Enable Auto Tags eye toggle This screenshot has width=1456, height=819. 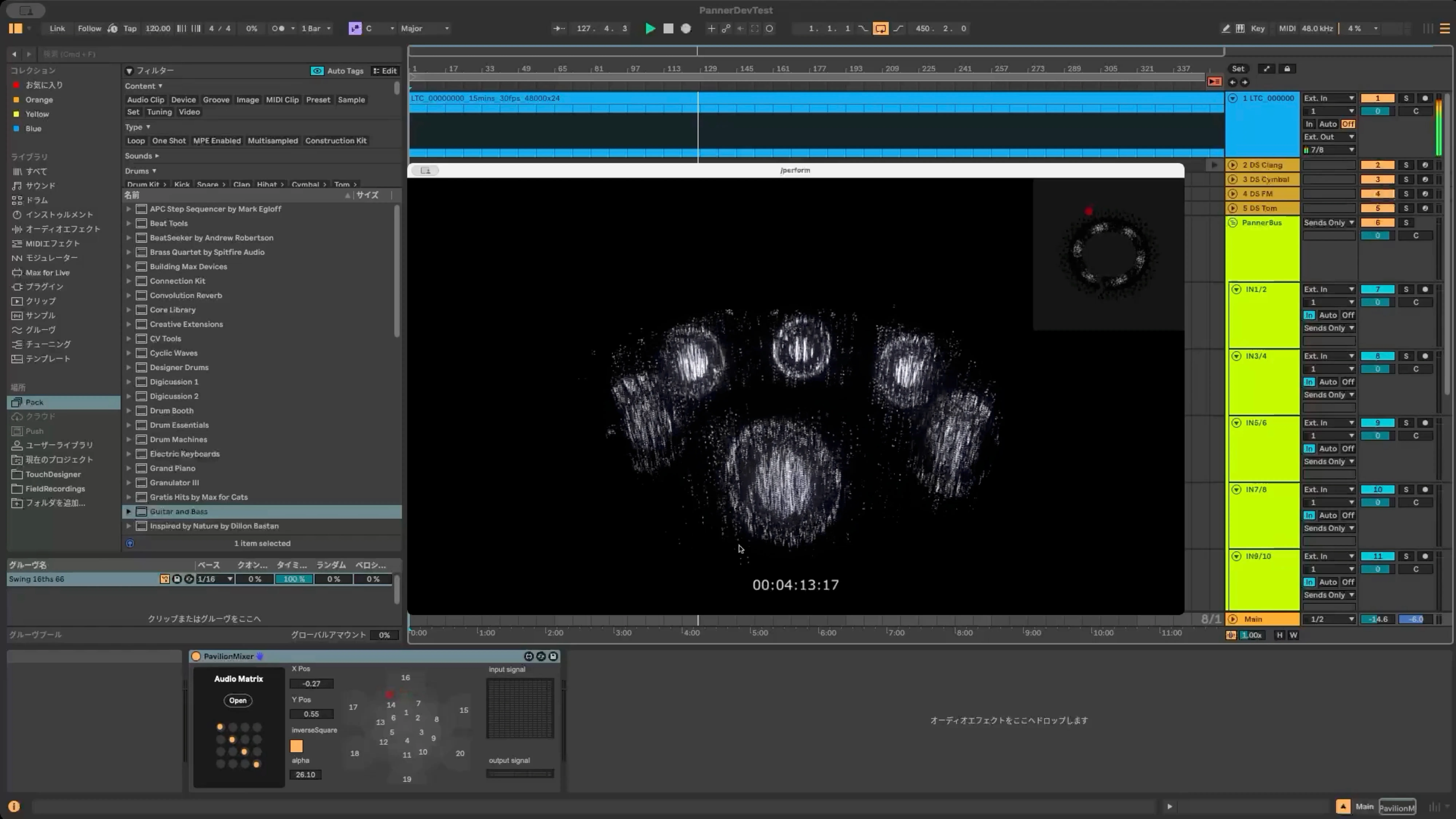click(x=317, y=71)
